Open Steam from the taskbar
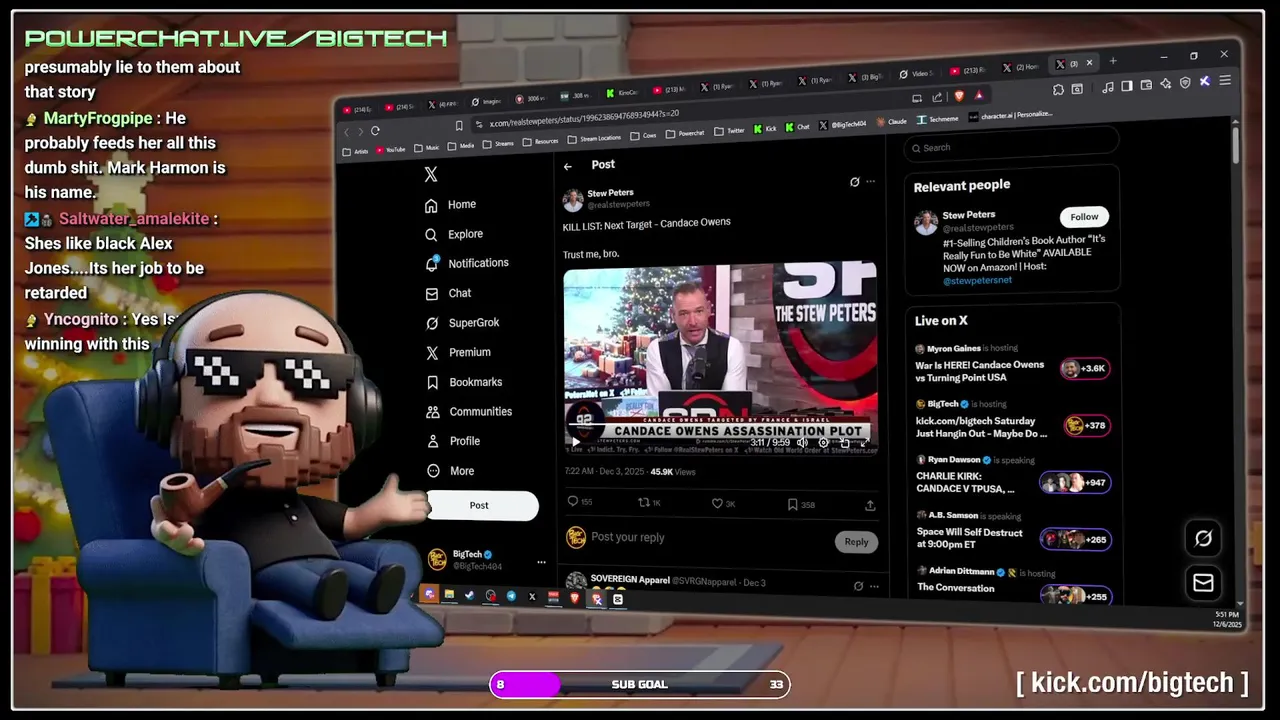This screenshot has height=720, width=1280. click(469, 596)
